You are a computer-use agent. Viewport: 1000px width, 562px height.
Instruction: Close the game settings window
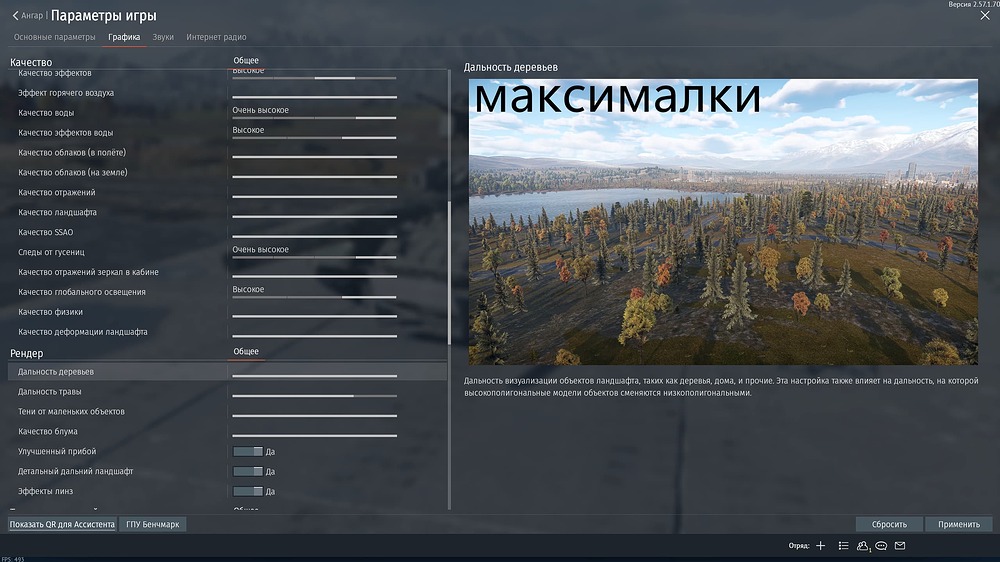(x=985, y=15)
